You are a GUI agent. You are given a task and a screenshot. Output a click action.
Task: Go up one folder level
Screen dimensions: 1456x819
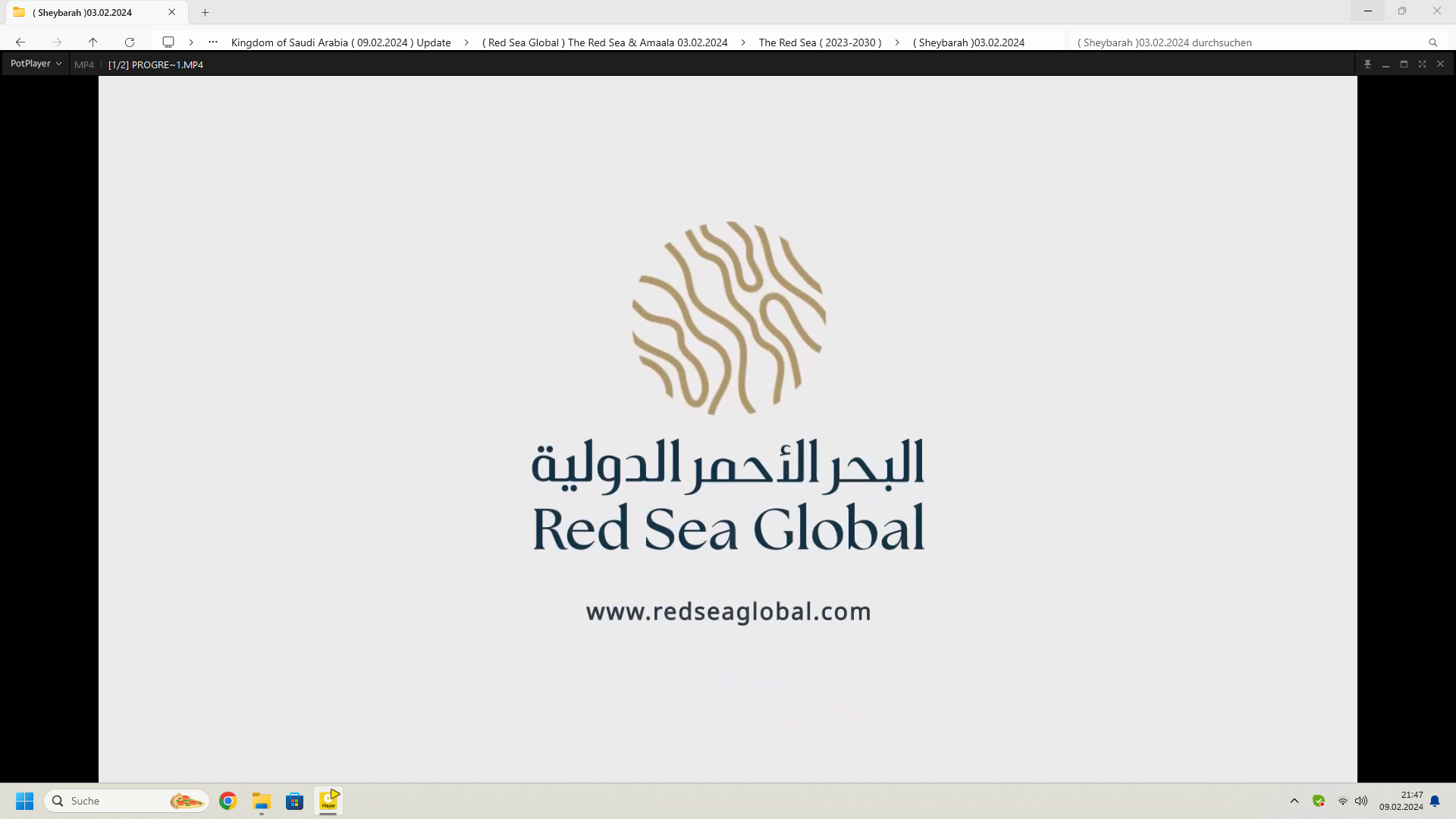[93, 42]
